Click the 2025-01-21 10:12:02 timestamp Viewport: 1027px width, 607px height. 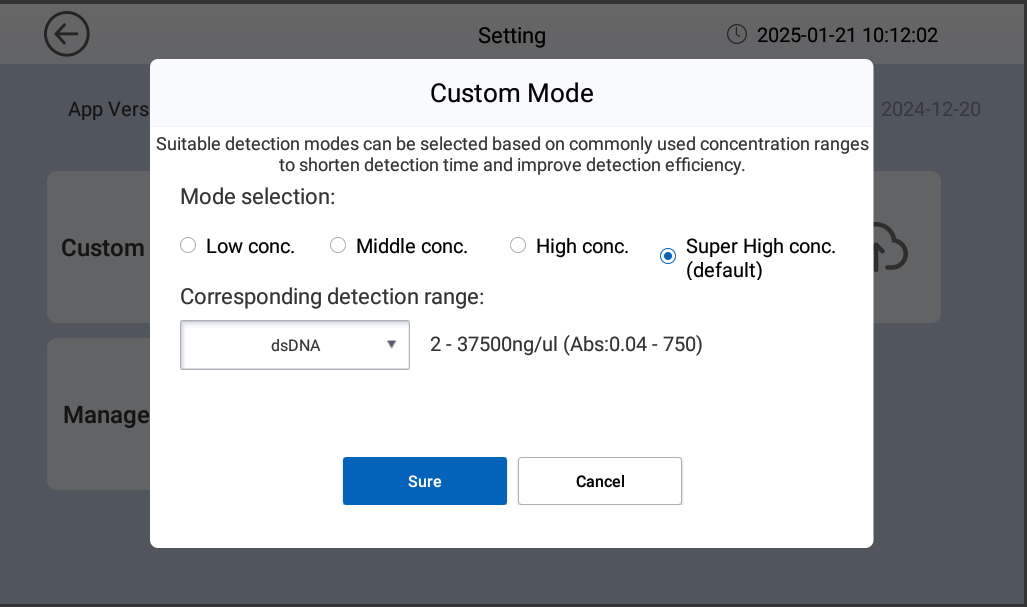point(847,35)
